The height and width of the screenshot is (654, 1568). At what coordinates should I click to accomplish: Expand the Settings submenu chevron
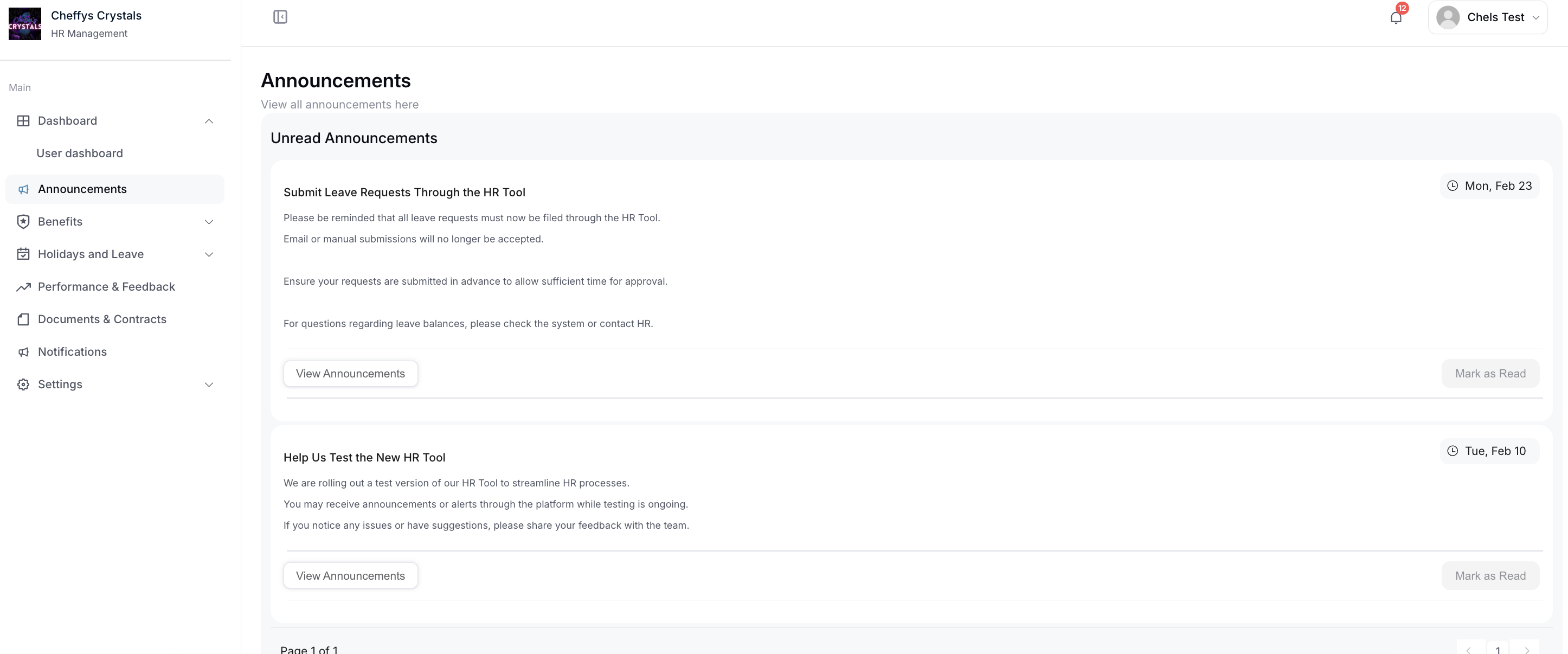coord(209,385)
